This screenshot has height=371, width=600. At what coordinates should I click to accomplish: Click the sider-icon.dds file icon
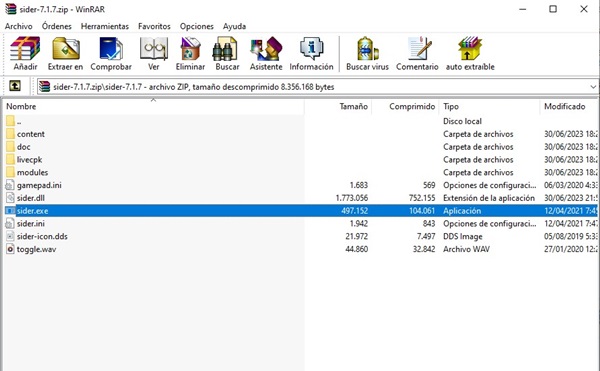coord(10,236)
